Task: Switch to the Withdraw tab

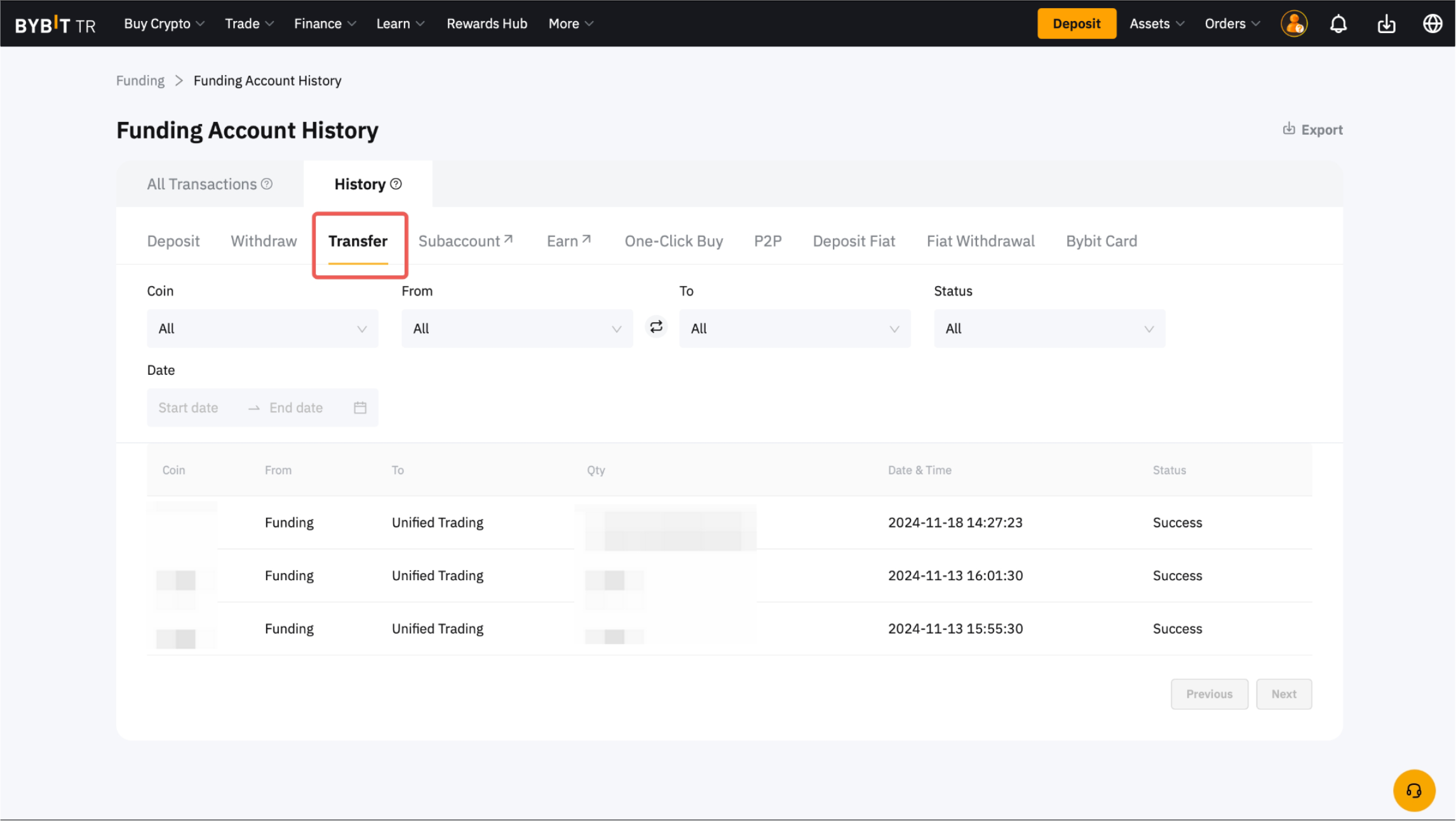Action: click(x=264, y=241)
